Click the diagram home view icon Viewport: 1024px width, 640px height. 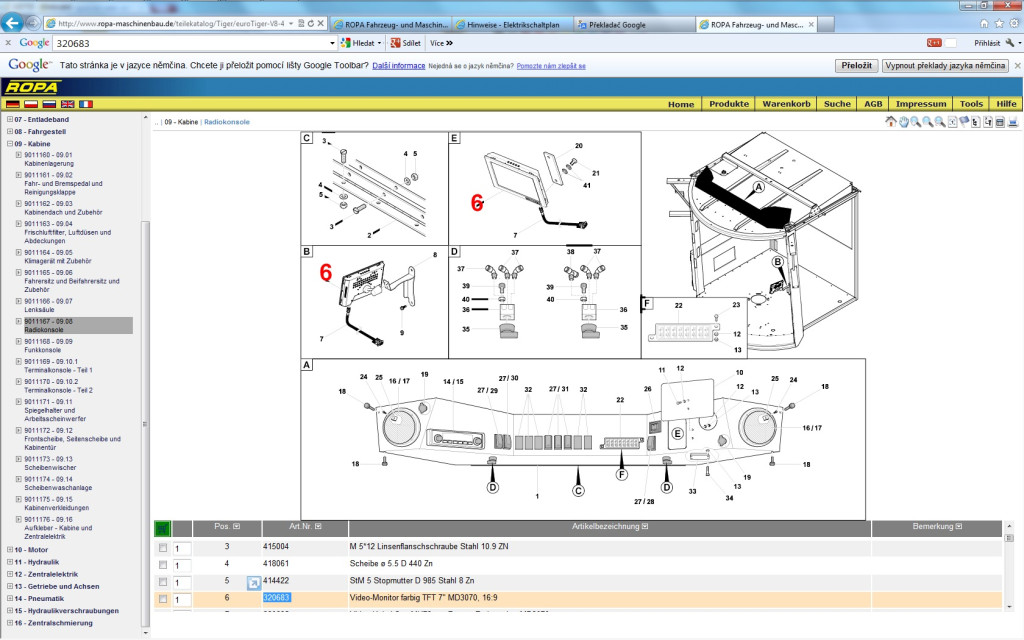tap(890, 121)
